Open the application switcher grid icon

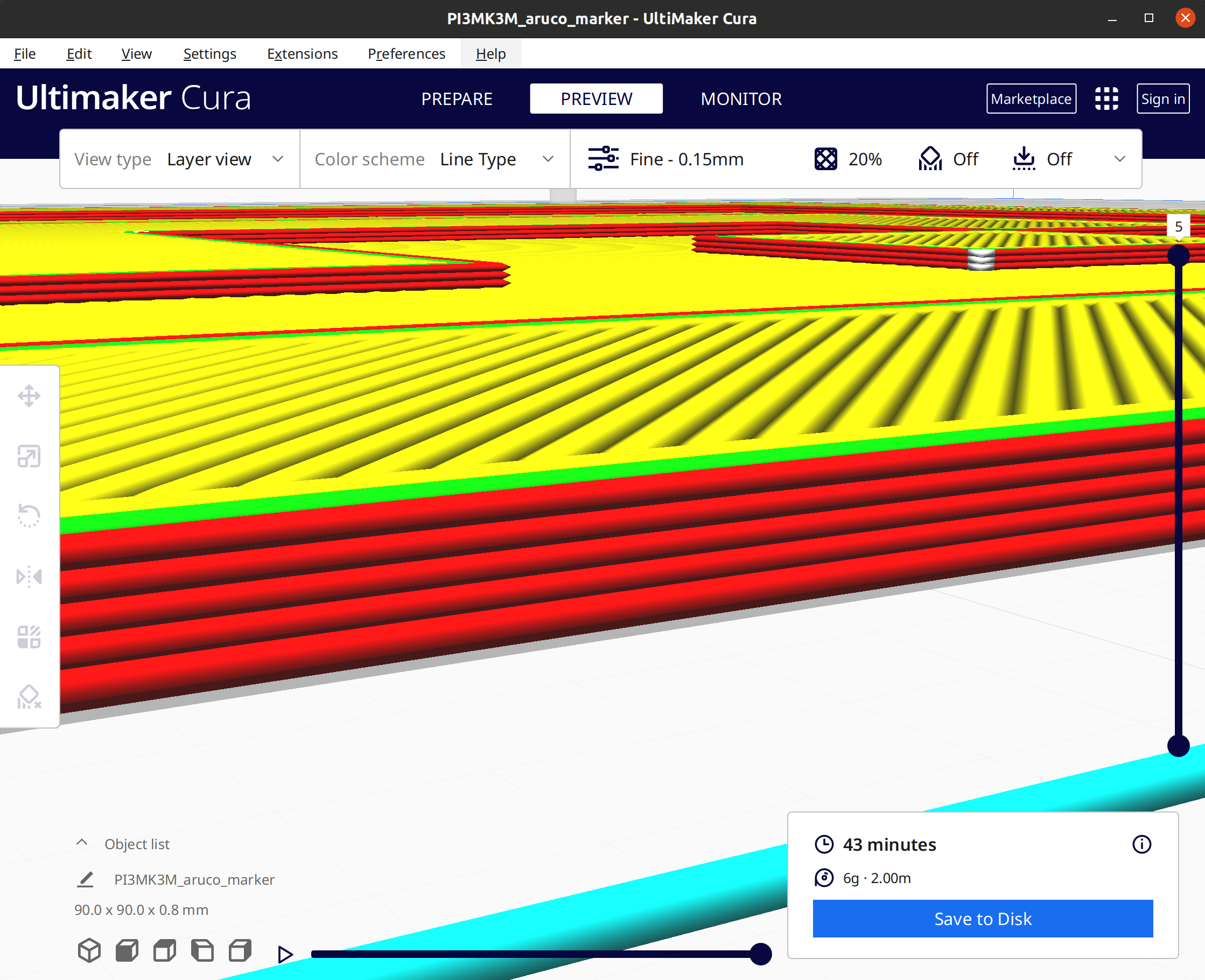click(x=1106, y=99)
